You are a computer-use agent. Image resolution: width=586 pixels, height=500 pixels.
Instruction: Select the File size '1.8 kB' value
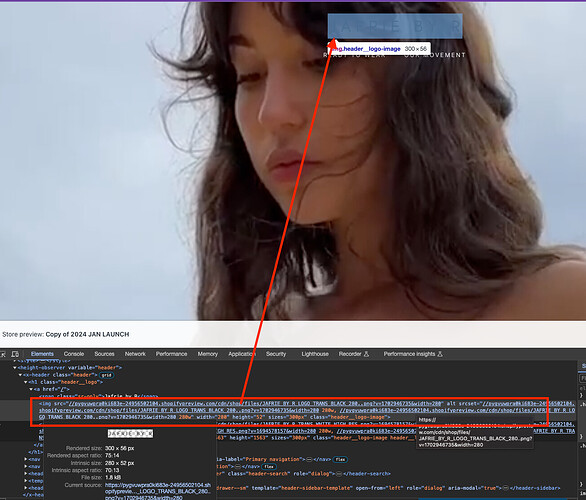click(113, 478)
